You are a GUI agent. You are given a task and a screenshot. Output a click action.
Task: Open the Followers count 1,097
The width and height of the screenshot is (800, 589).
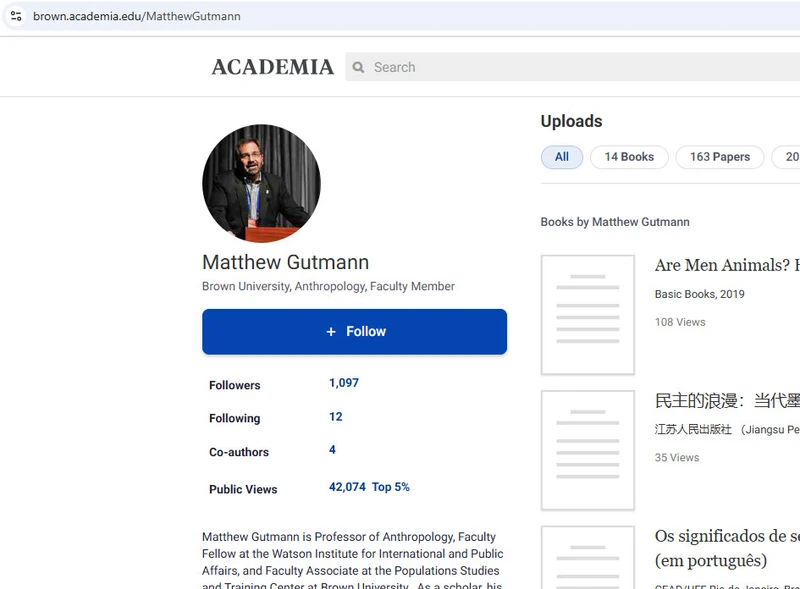point(344,383)
